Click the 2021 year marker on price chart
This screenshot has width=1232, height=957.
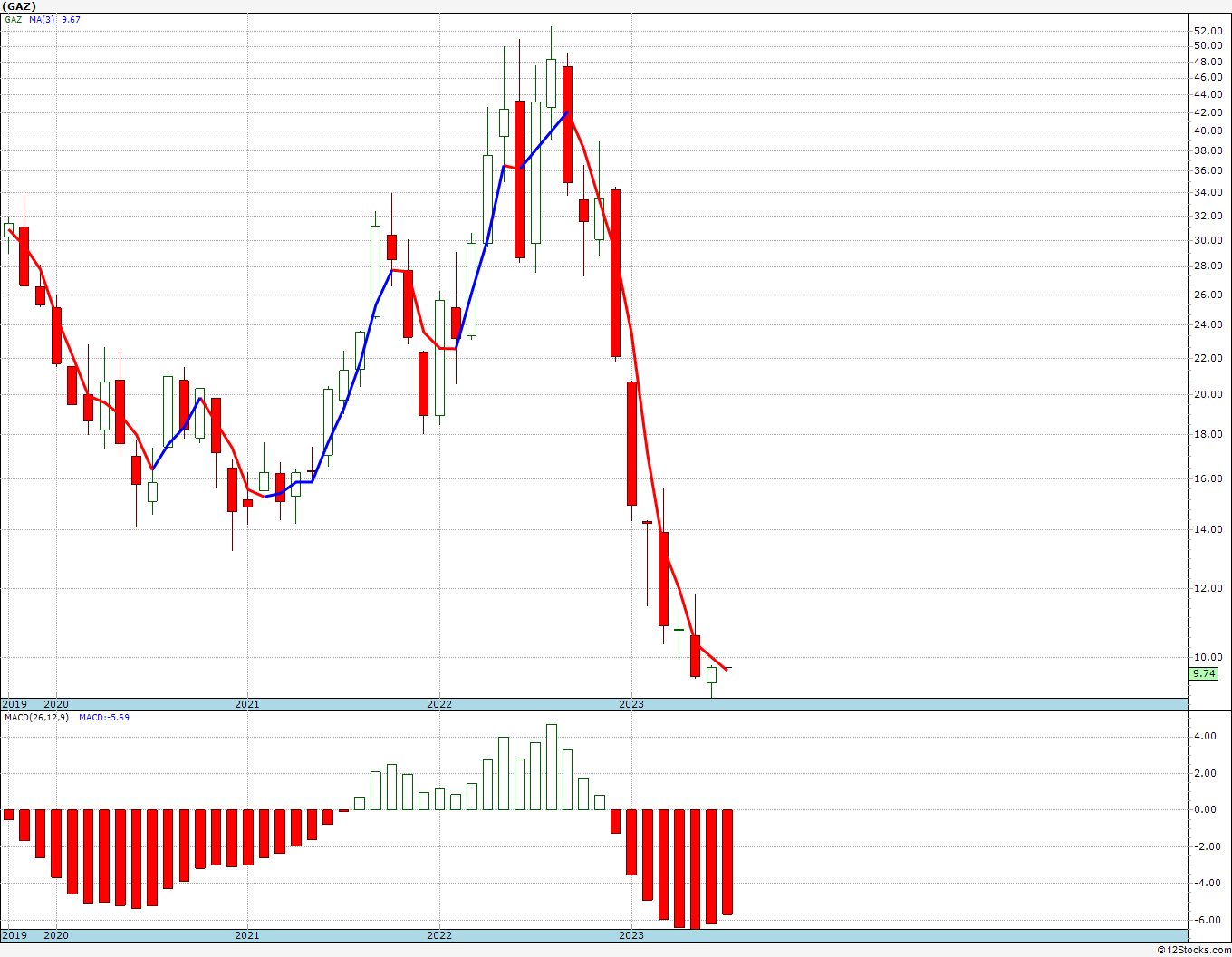pyautogui.click(x=247, y=704)
